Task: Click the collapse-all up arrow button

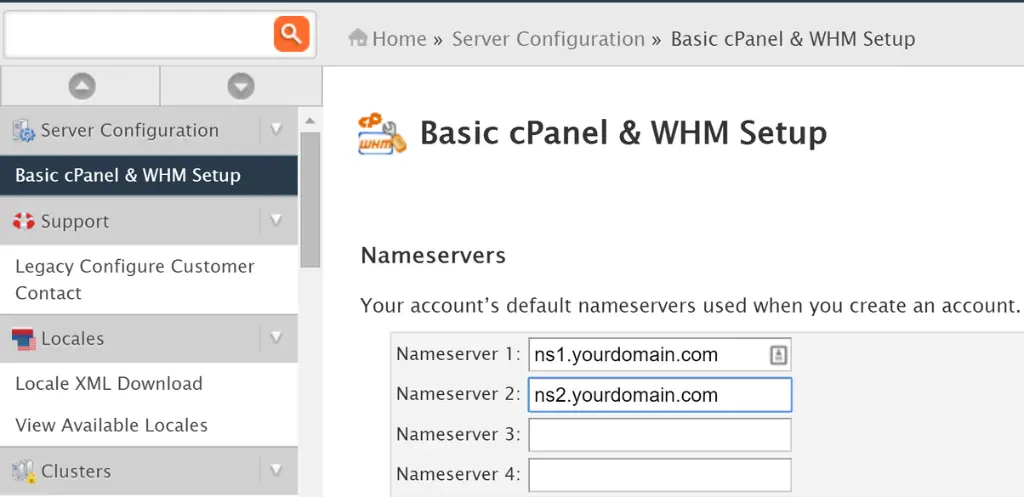Action: click(82, 86)
